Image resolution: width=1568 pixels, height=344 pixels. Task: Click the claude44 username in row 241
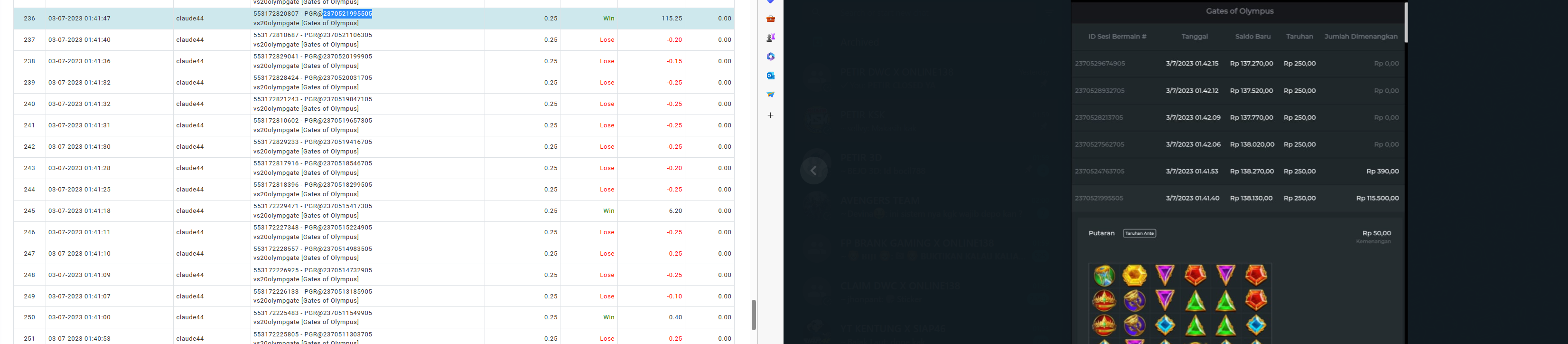[x=190, y=125]
